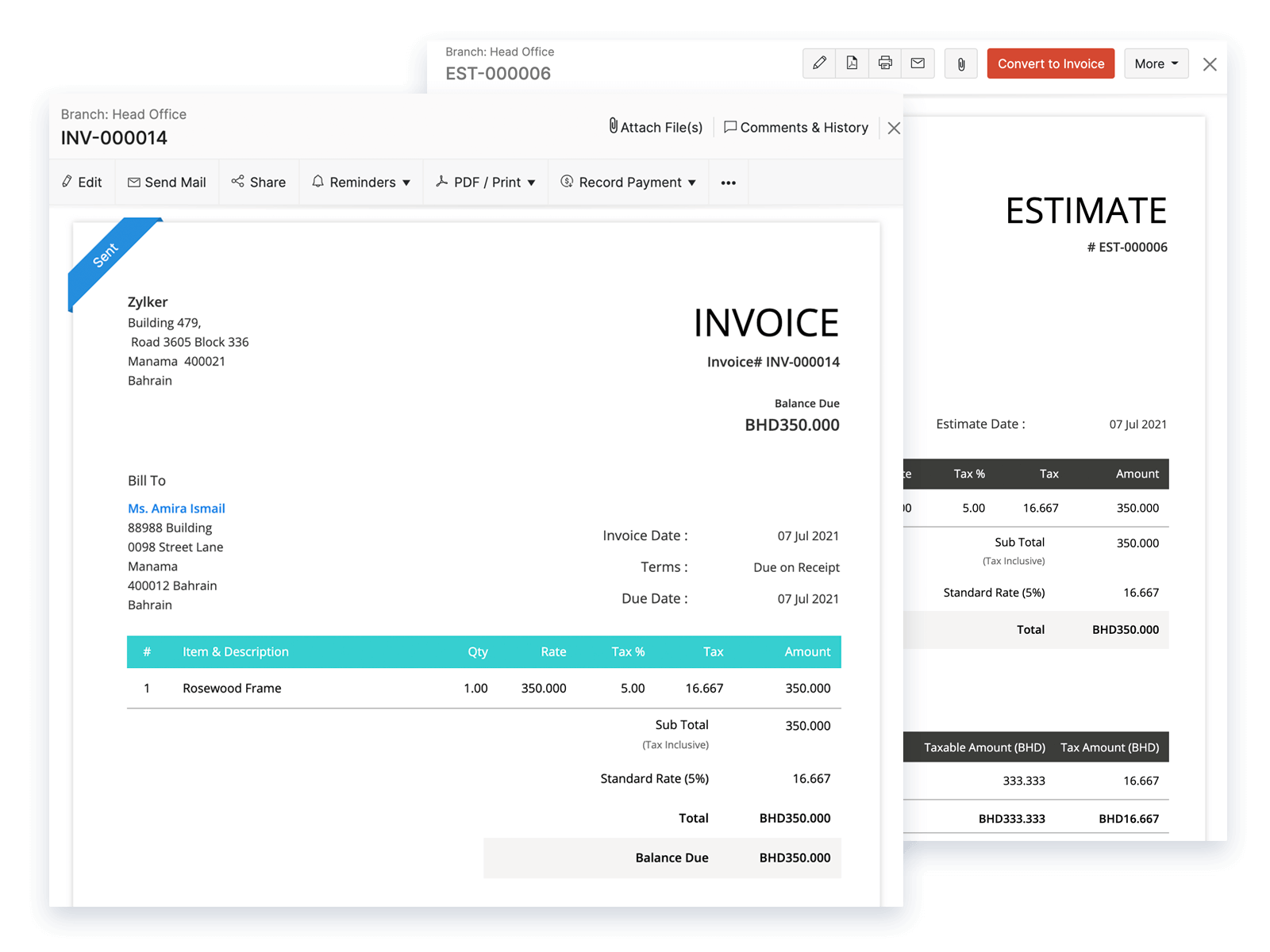Image resolution: width=1270 pixels, height=952 pixels.
Task: Expand the More menu on the estimate
Action: click(x=1156, y=63)
